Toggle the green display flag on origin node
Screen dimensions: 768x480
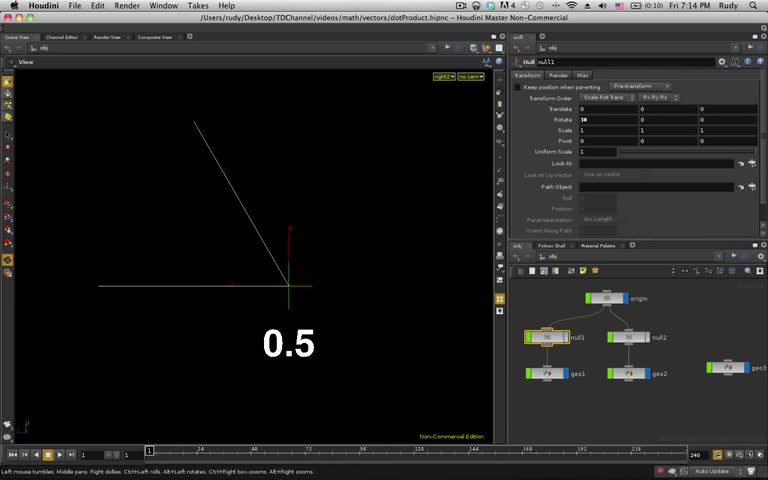click(x=588, y=298)
